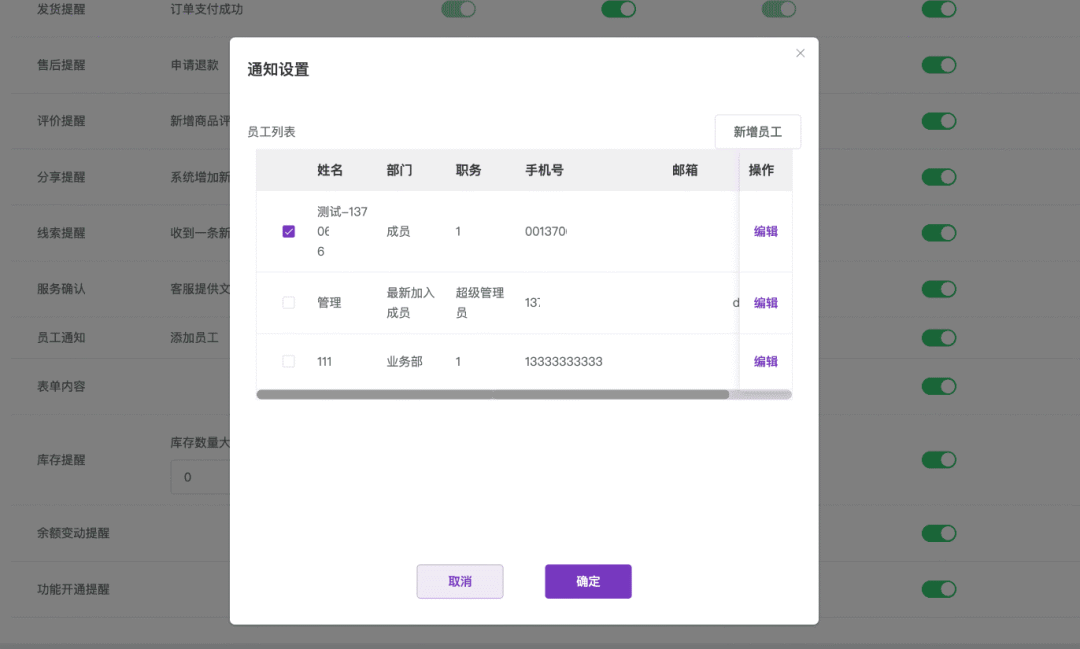The width and height of the screenshot is (1080, 649).
Task: Open 编辑 for the 管理 employee
Action: click(x=765, y=302)
